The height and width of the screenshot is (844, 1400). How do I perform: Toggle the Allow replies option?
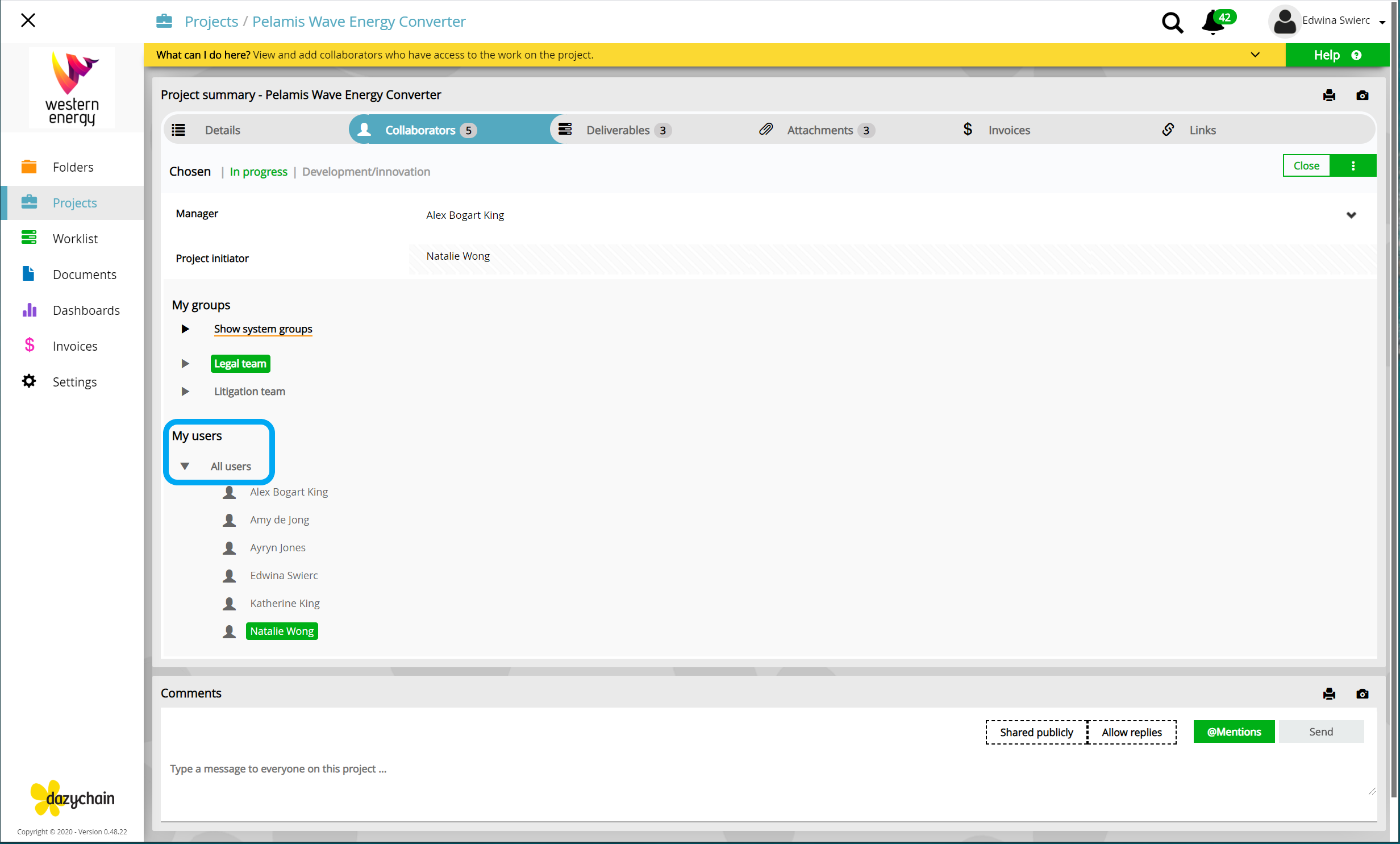[1132, 732]
